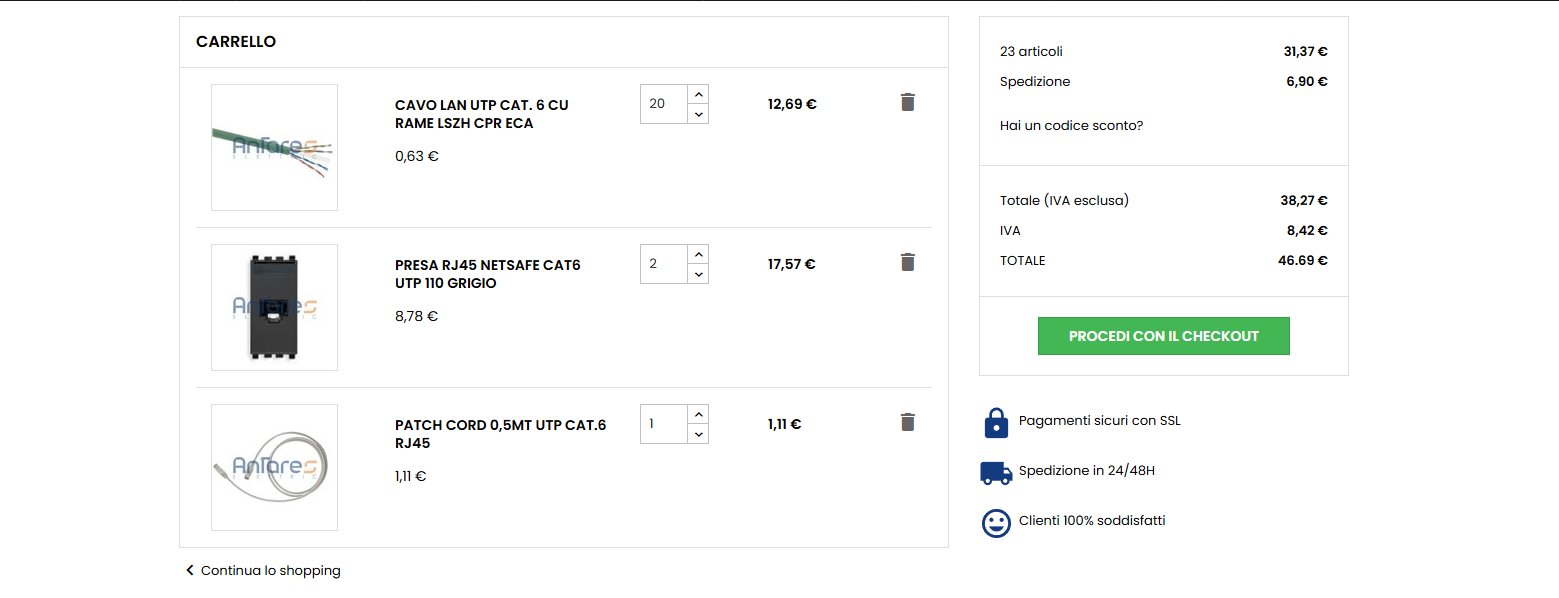The width and height of the screenshot is (1559, 598).
Task: Expand the Hai un codice sconto section
Action: point(1071,126)
